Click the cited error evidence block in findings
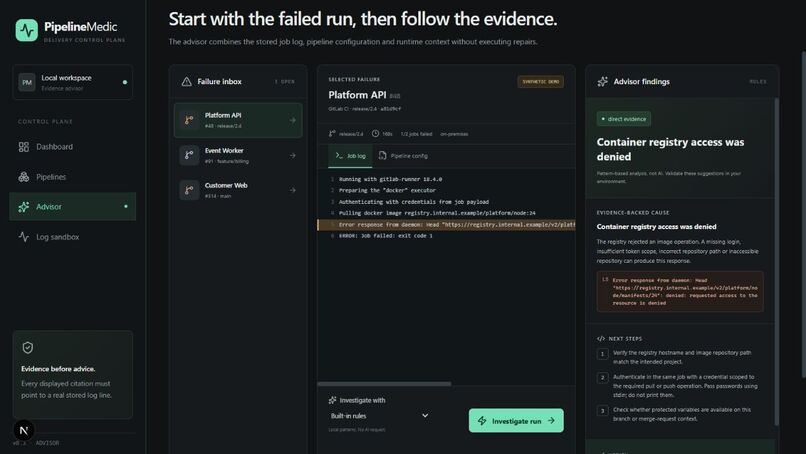Viewport: 806px width, 454px height. point(680,292)
